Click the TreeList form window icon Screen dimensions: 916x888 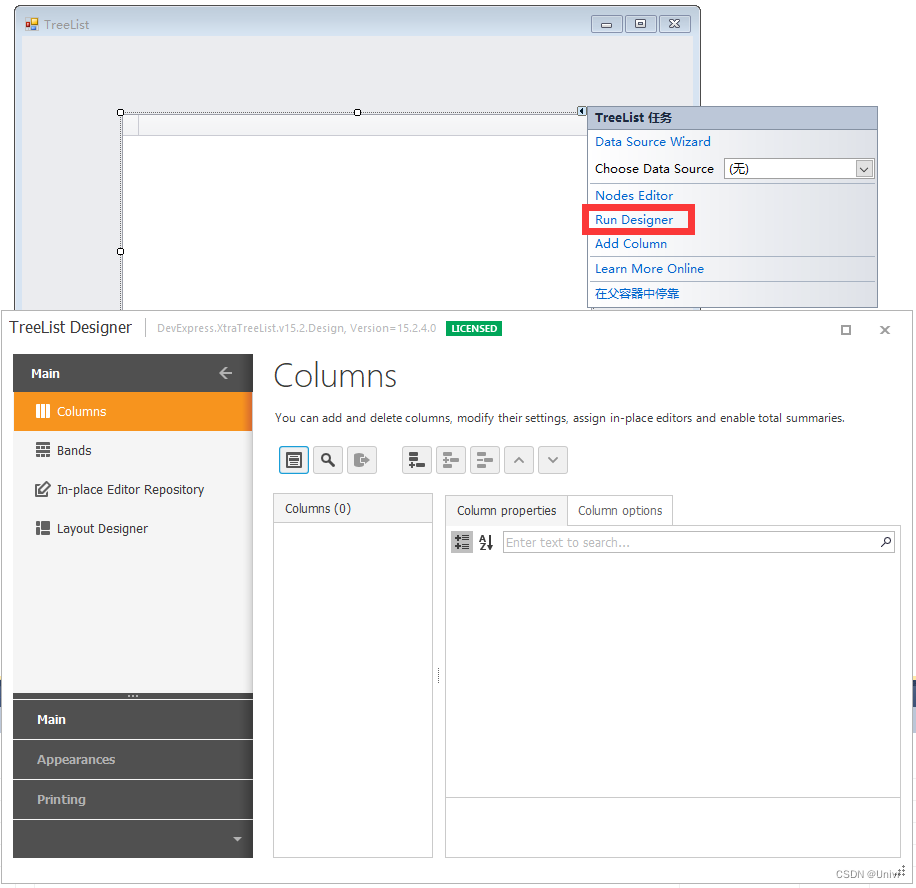click(32, 25)
